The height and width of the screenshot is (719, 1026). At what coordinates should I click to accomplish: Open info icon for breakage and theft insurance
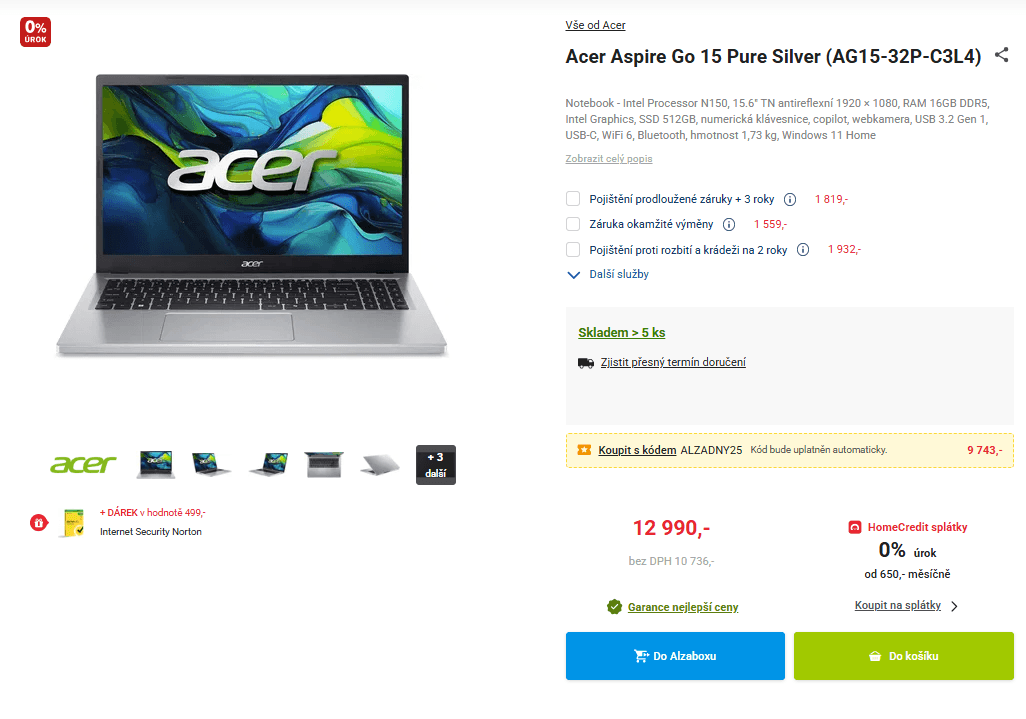click(803, 249)
